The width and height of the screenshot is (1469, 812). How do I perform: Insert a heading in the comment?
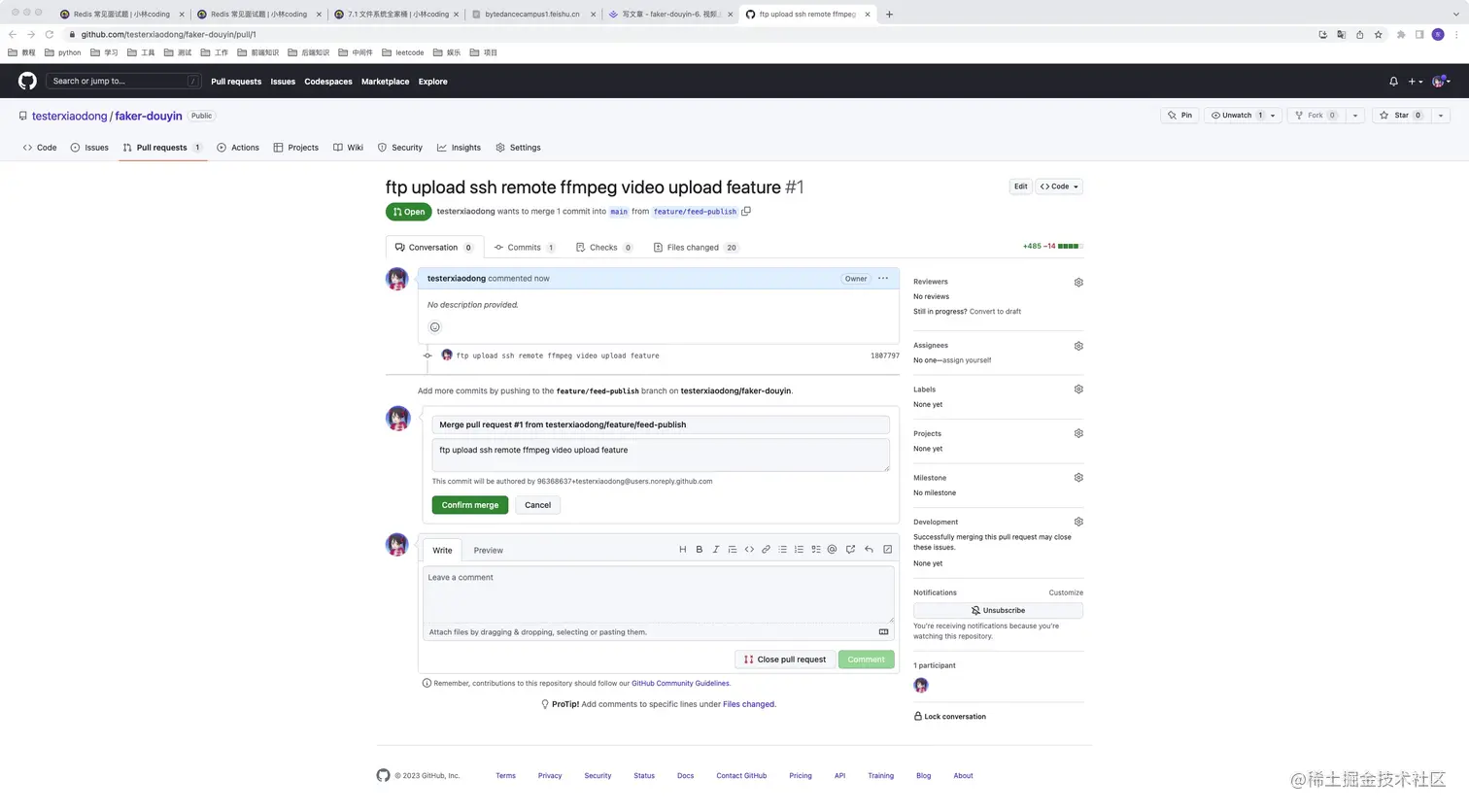point(682,550)
